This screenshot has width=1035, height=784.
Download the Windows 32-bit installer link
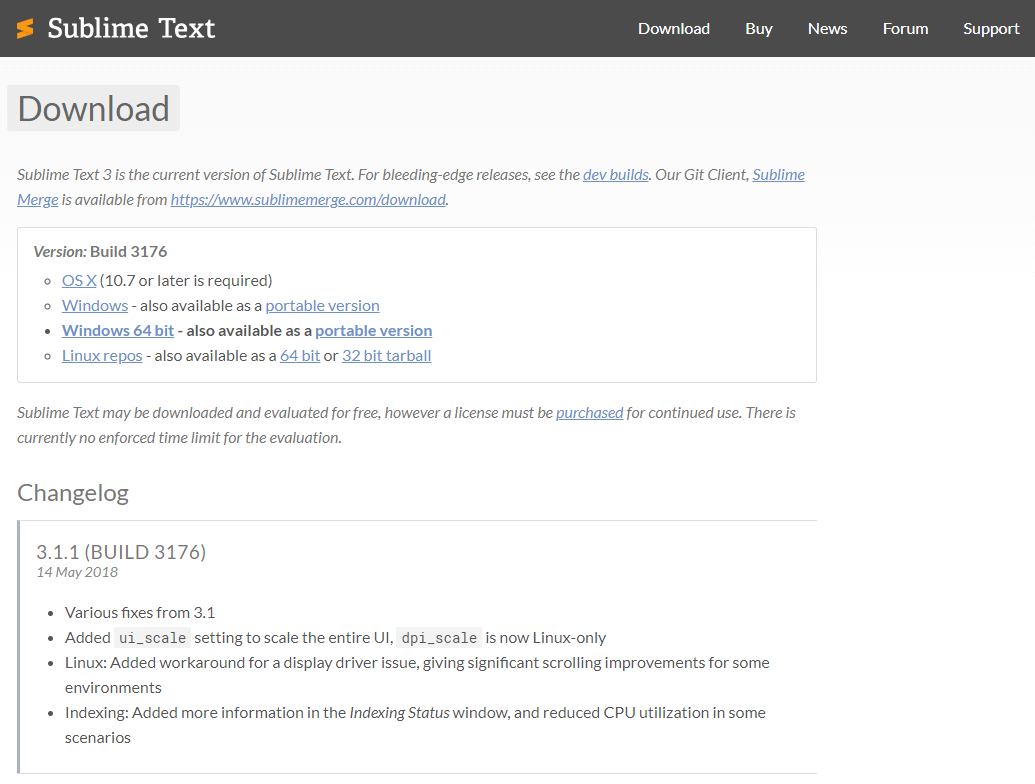point(95,306)
